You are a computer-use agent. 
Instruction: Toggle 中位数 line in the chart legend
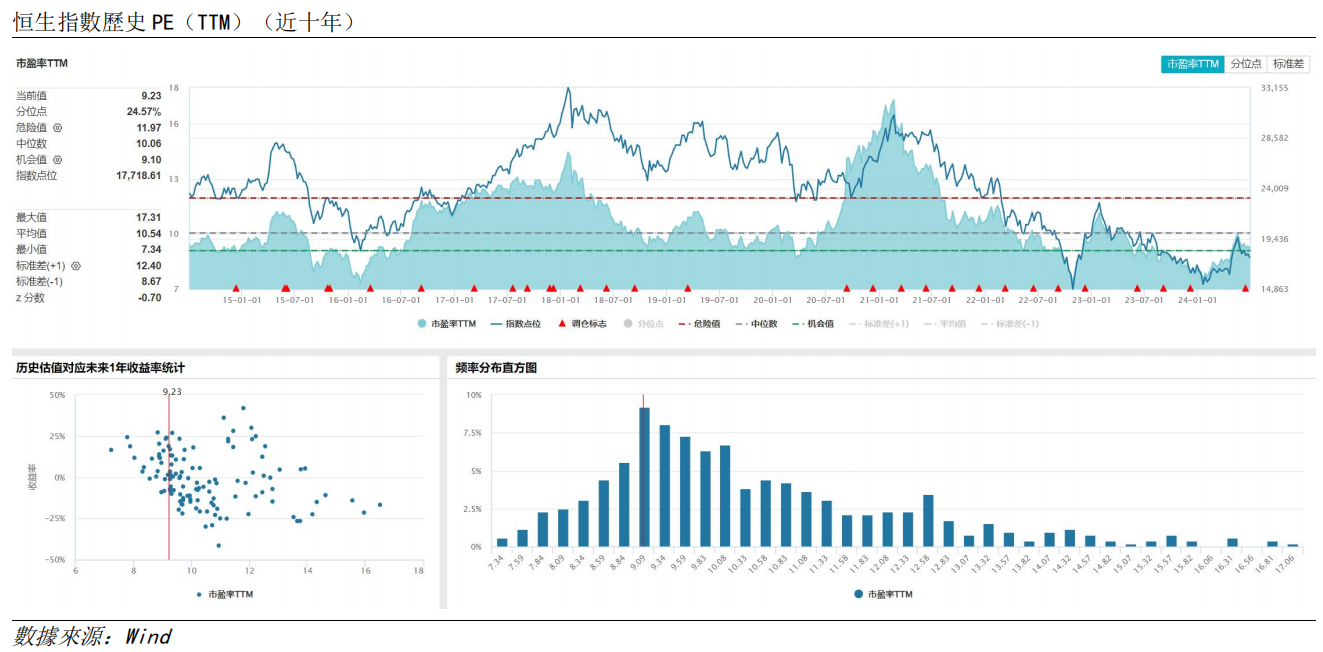756,324
